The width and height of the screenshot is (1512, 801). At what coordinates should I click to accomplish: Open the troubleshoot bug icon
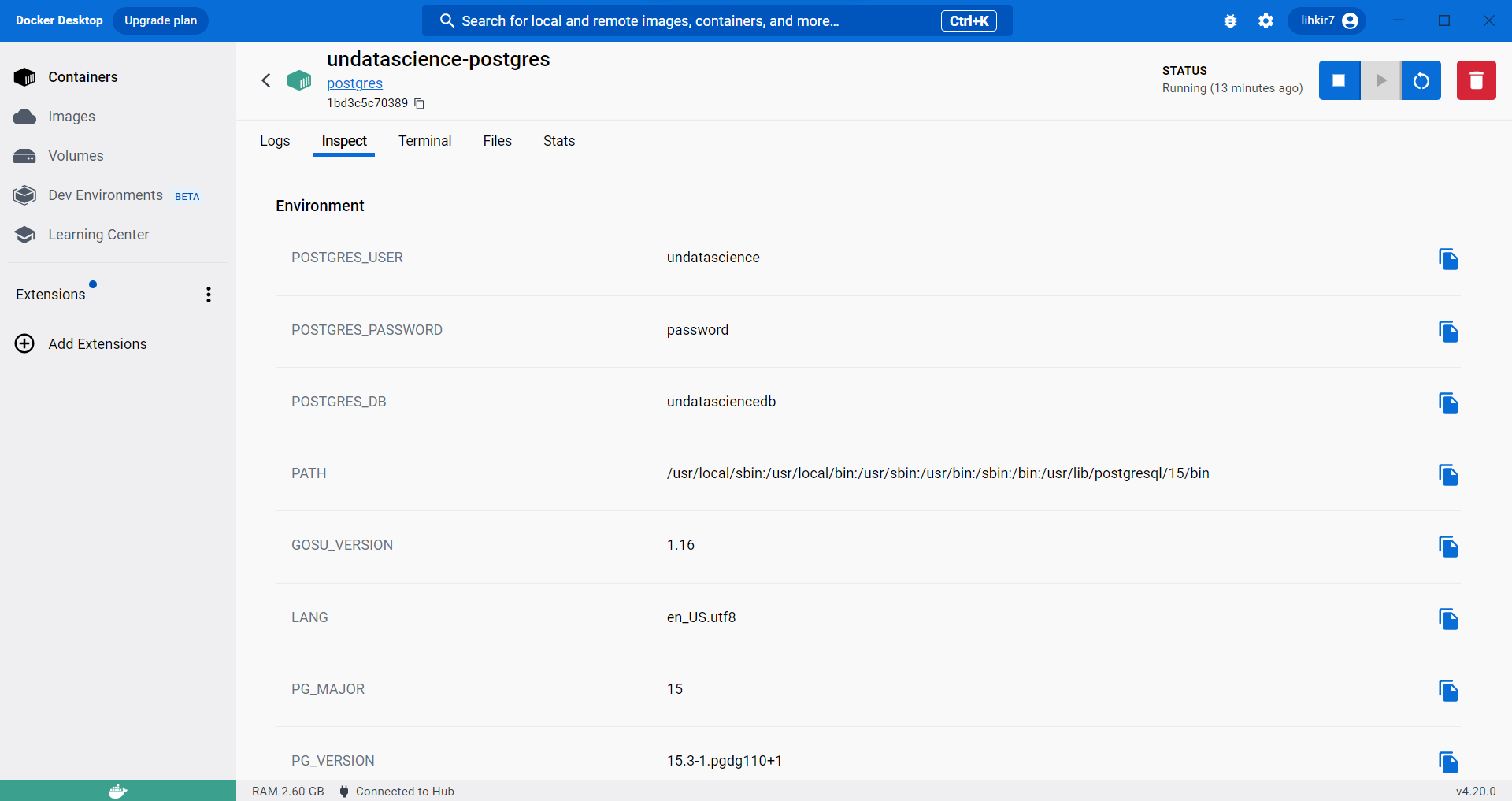(1230, 21)
